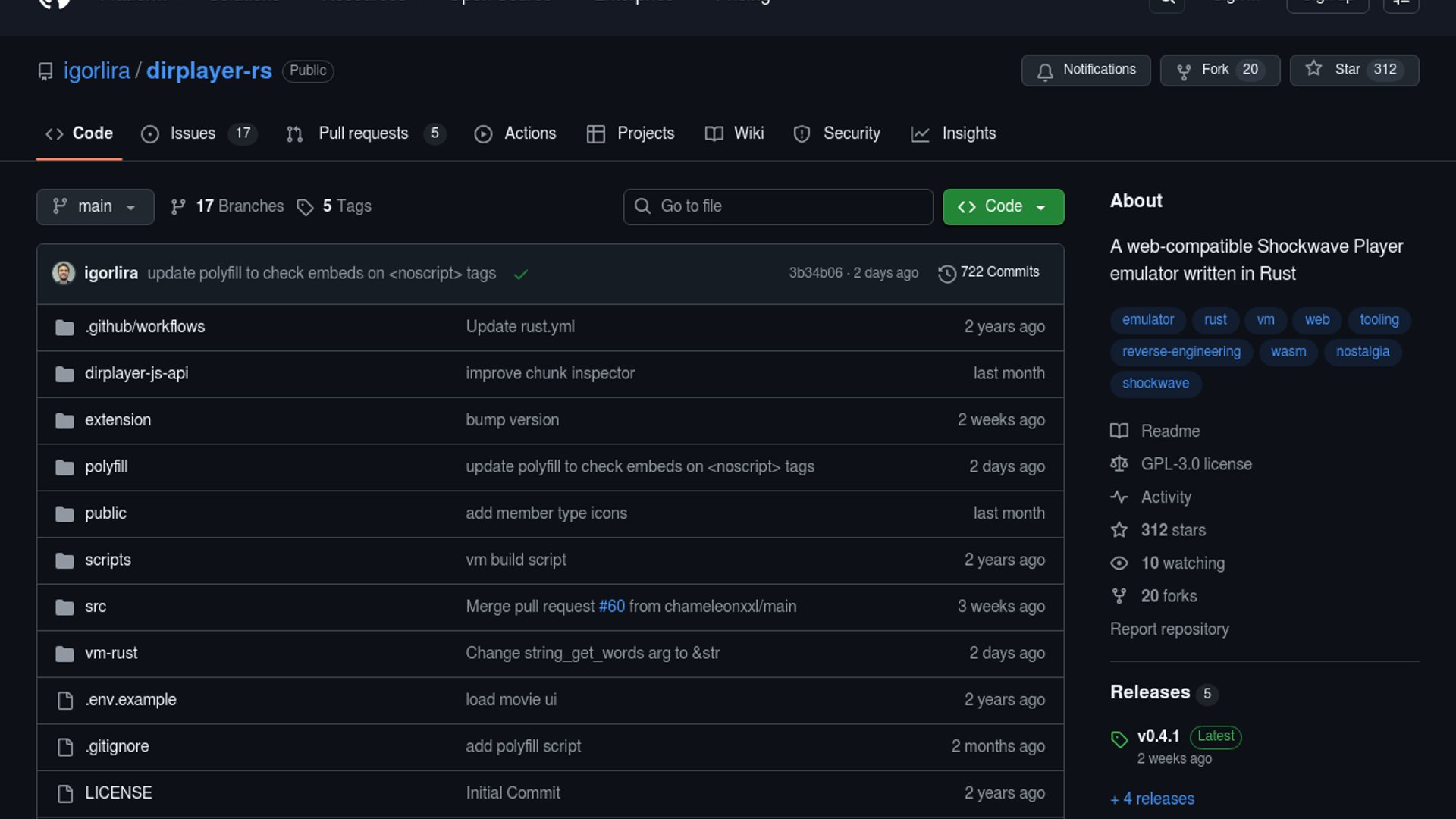The height and width of the screenshot is (819, 1456).
Task: Open the GPL-3.0 license scale icon link
Action: (1119, 464)
